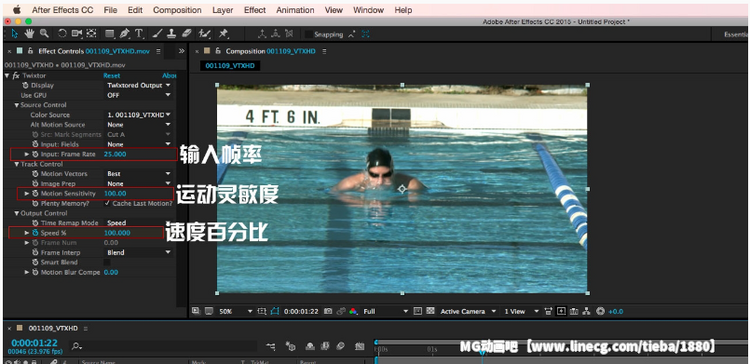The image size is (750, 364).
Task: Open the Frame Interp Blend dropdown
Action: coord(139,253)
